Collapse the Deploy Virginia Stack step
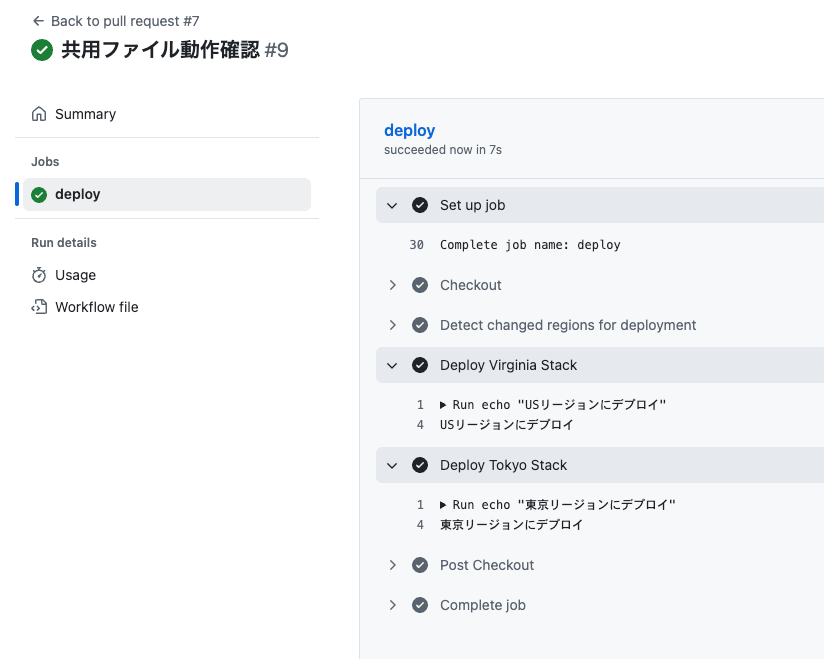The image size is (824, 659). 393,365
